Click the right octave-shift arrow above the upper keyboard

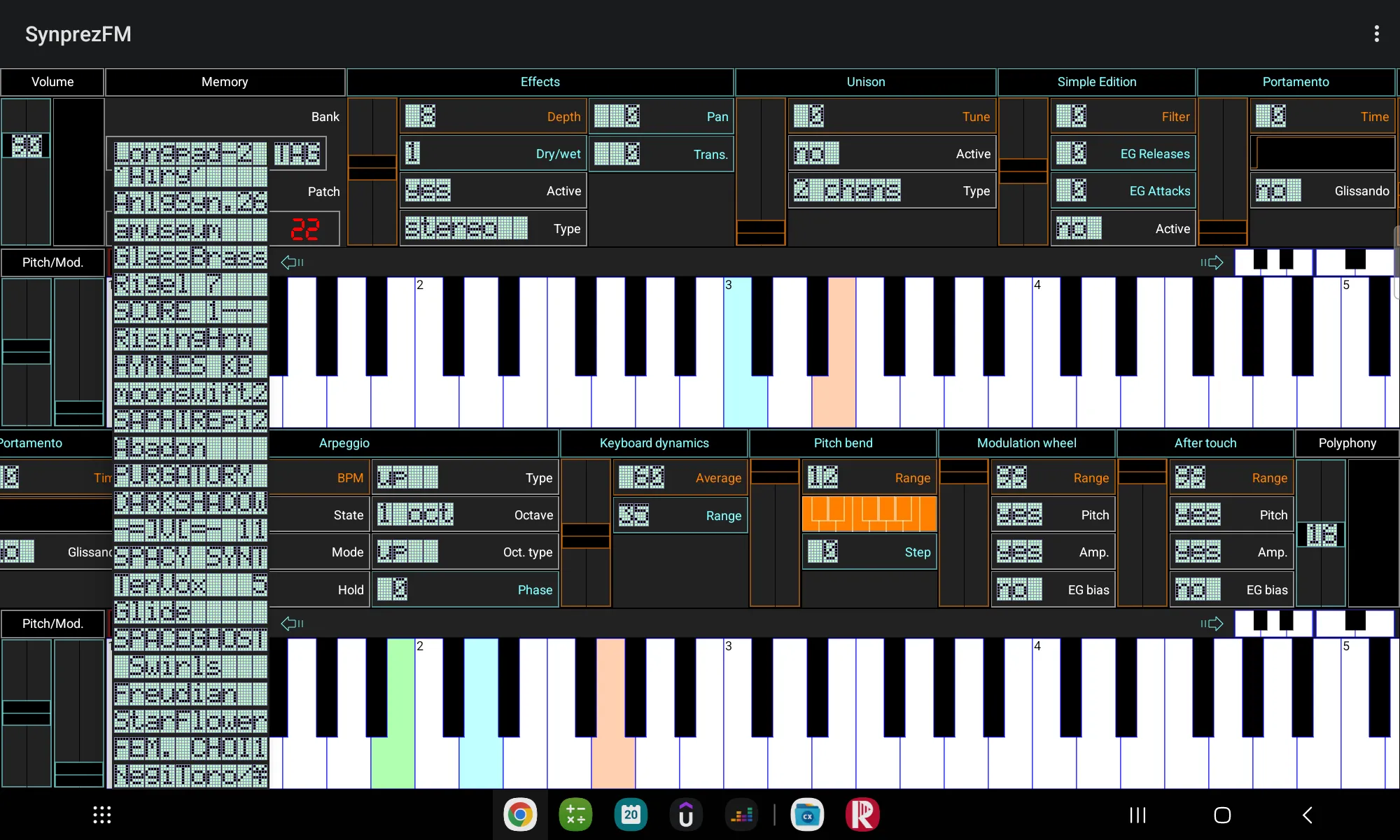point(1212,262)
